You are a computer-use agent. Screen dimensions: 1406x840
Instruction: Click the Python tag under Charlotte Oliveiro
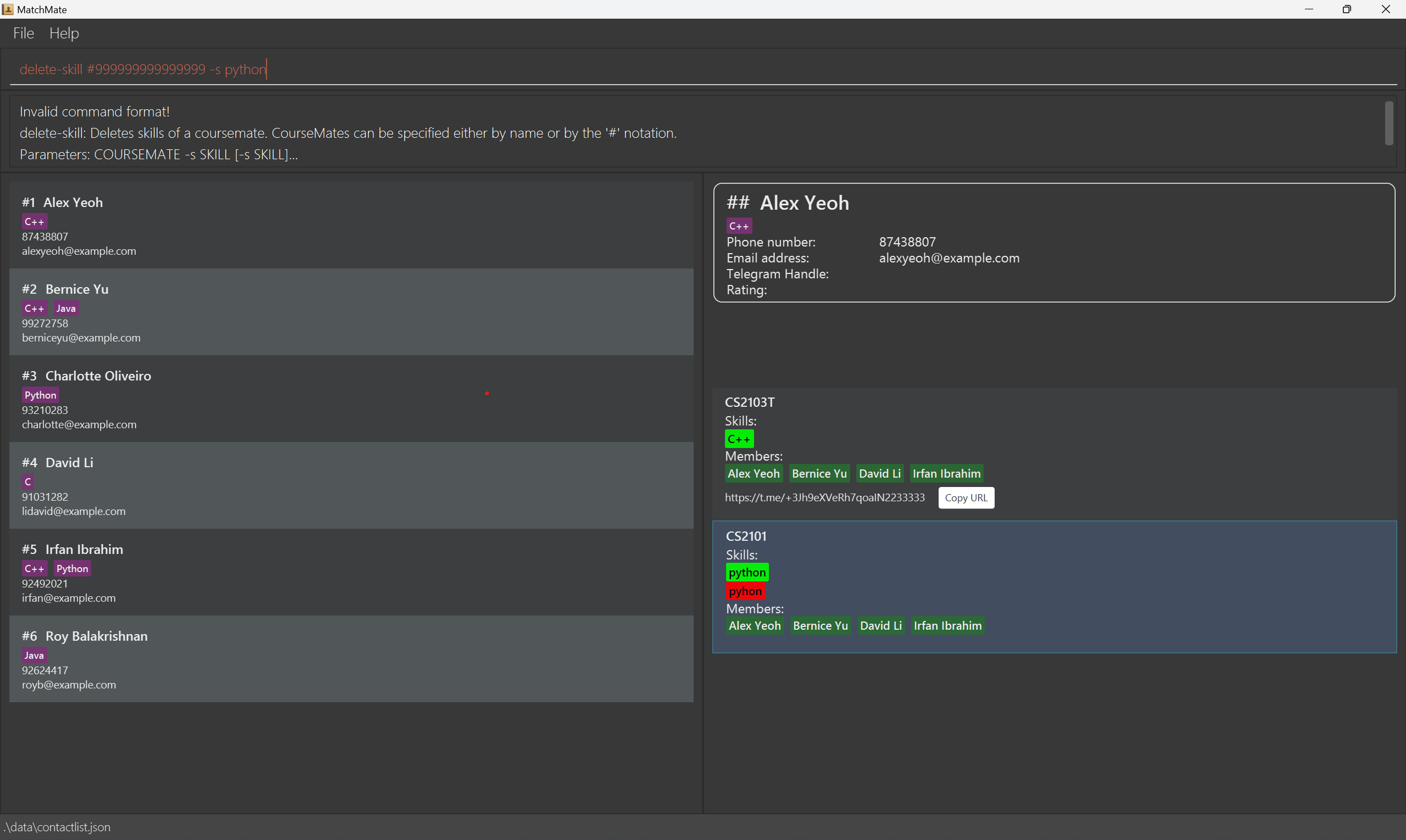tap(40, 395)
